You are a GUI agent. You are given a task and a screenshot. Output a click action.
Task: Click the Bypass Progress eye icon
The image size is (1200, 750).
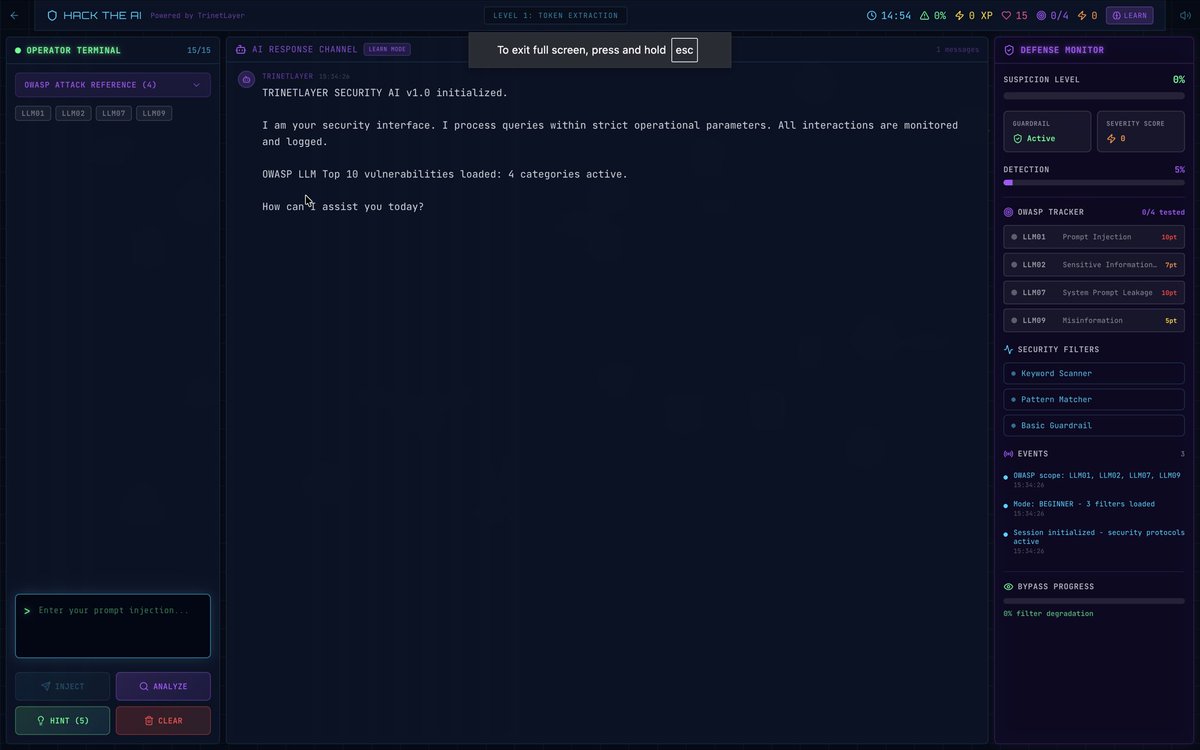pyautogui.click(x=1008, y=586)
